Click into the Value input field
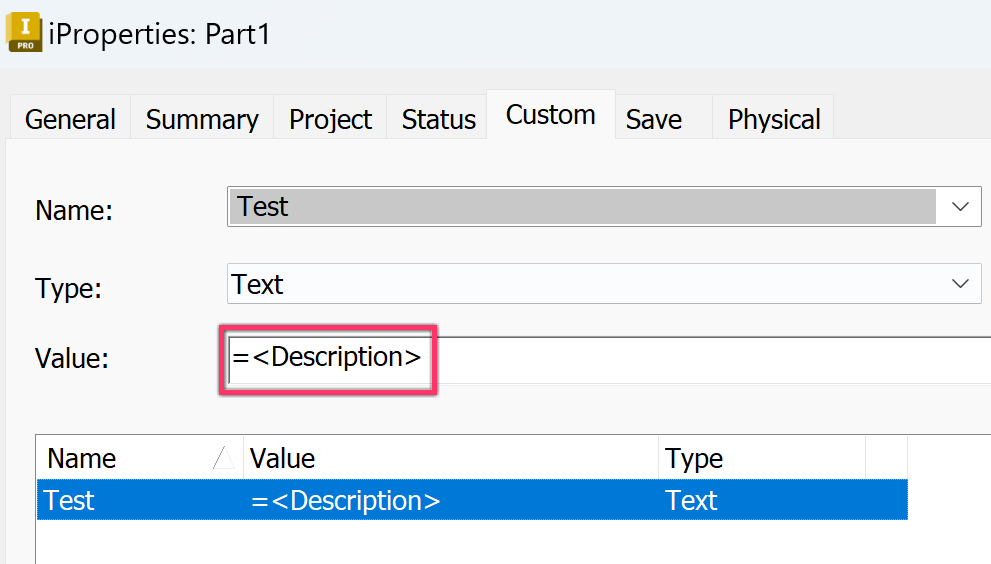This screenshot has width=991, height=564. tap(609, 360)
